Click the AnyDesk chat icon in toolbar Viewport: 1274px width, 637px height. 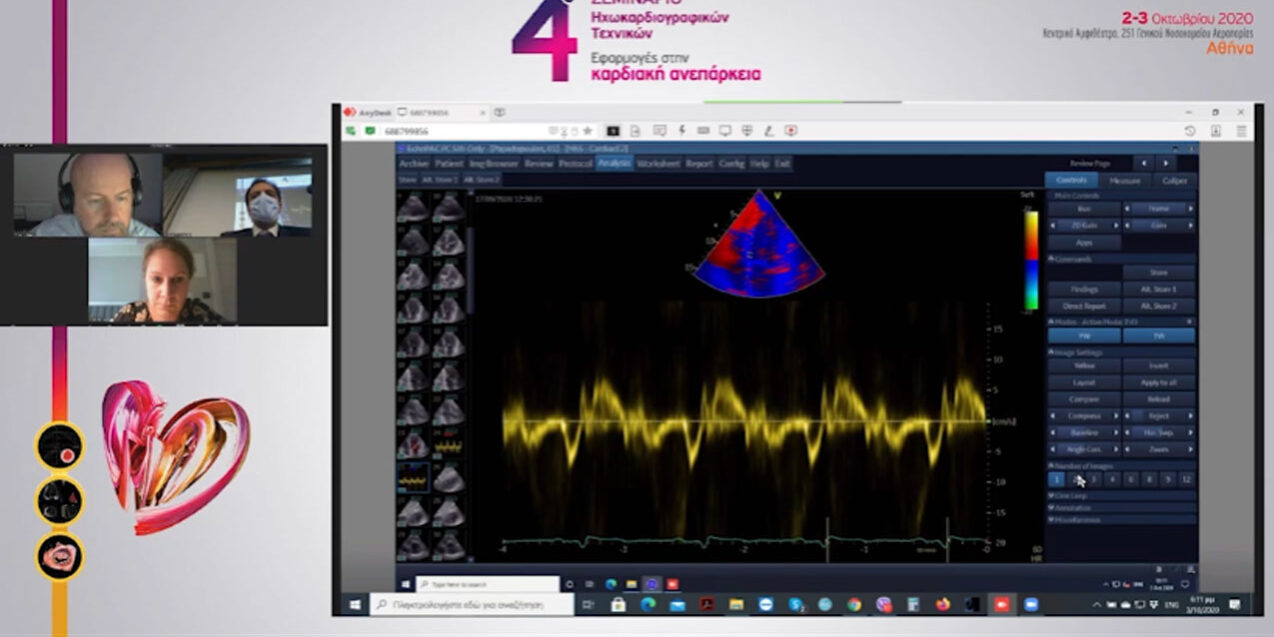tap(660, 131)
